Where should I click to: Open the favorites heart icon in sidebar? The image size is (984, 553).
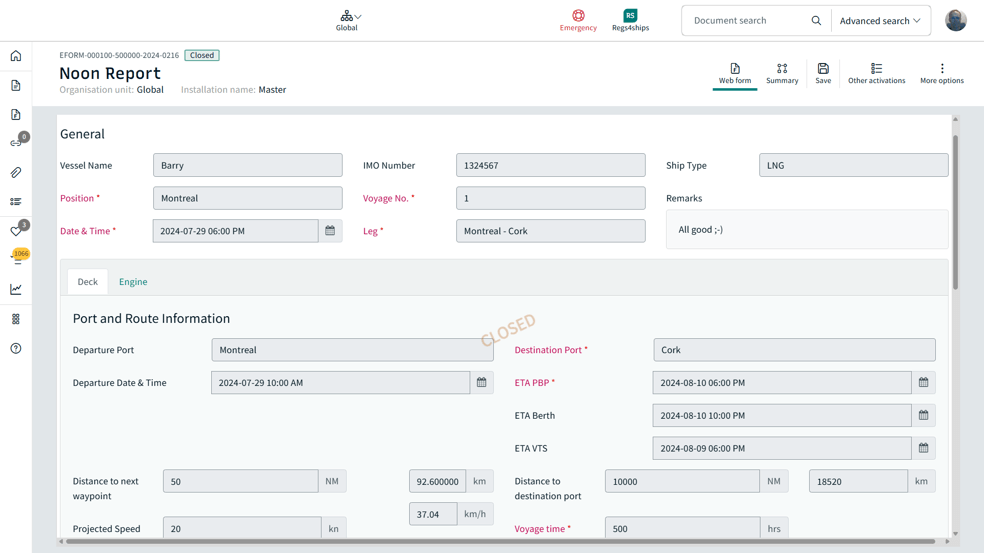click(x=16, y=231)
